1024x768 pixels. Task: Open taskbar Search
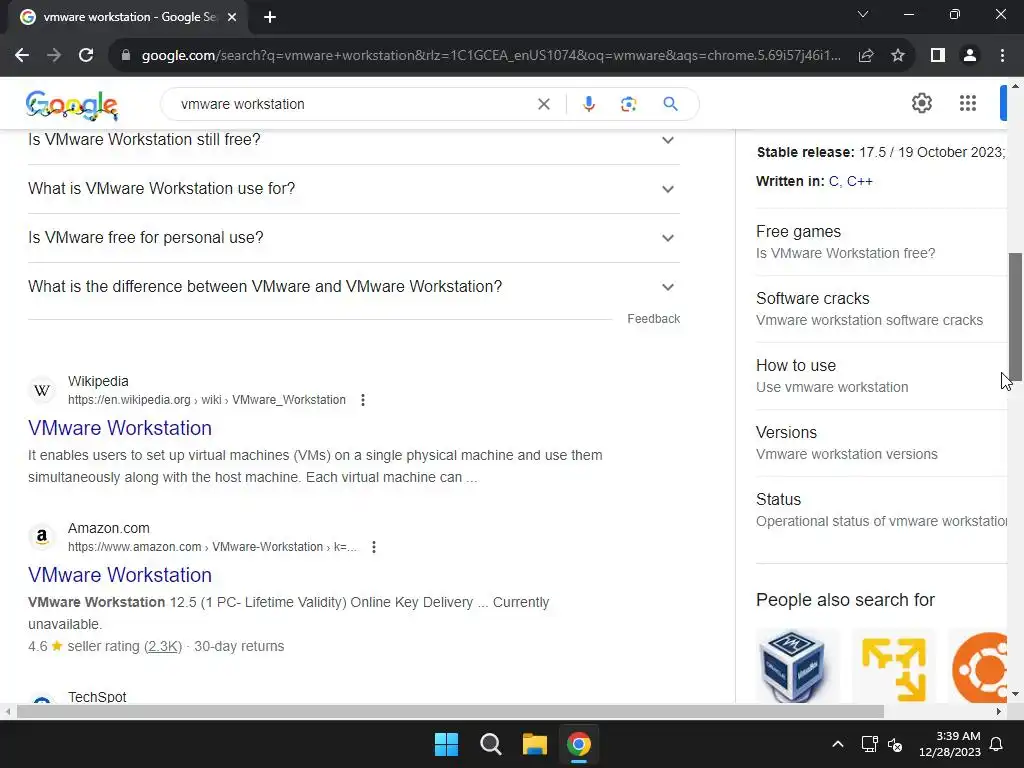click(490, 744)
